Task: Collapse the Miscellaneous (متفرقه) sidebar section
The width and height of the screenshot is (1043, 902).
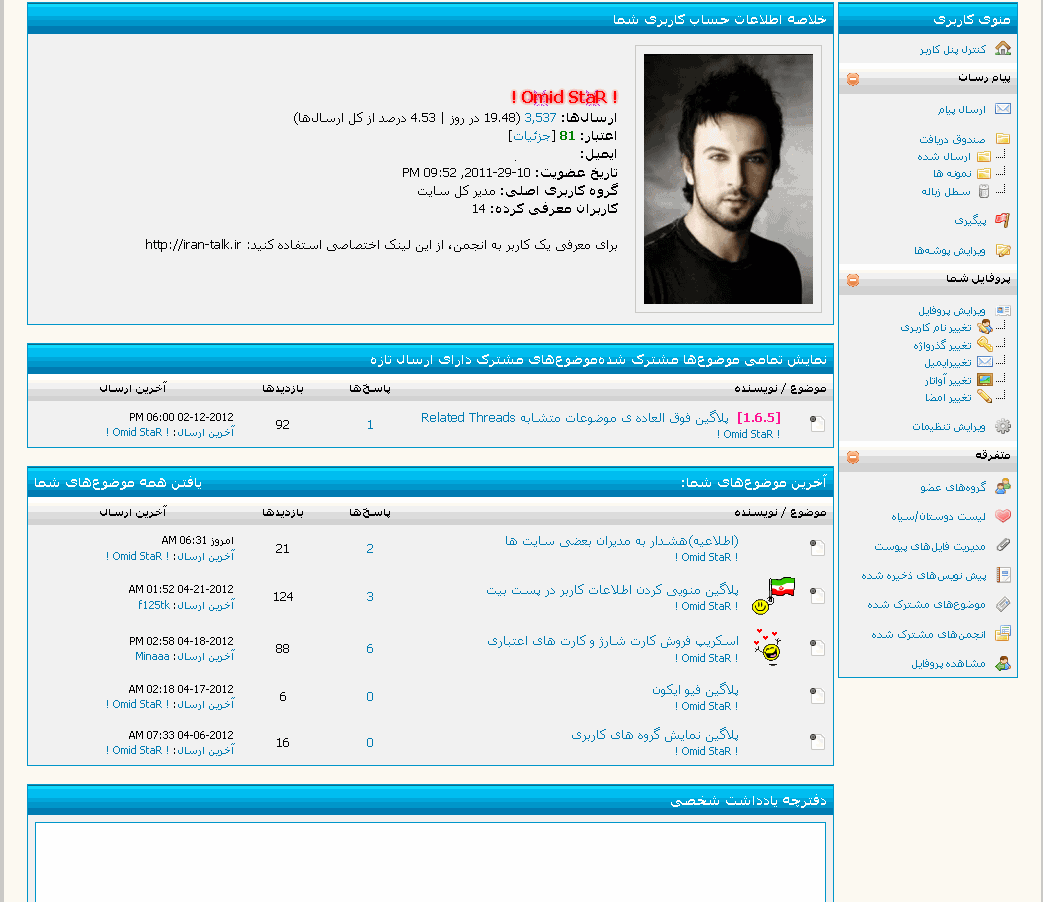Action: 852,457
